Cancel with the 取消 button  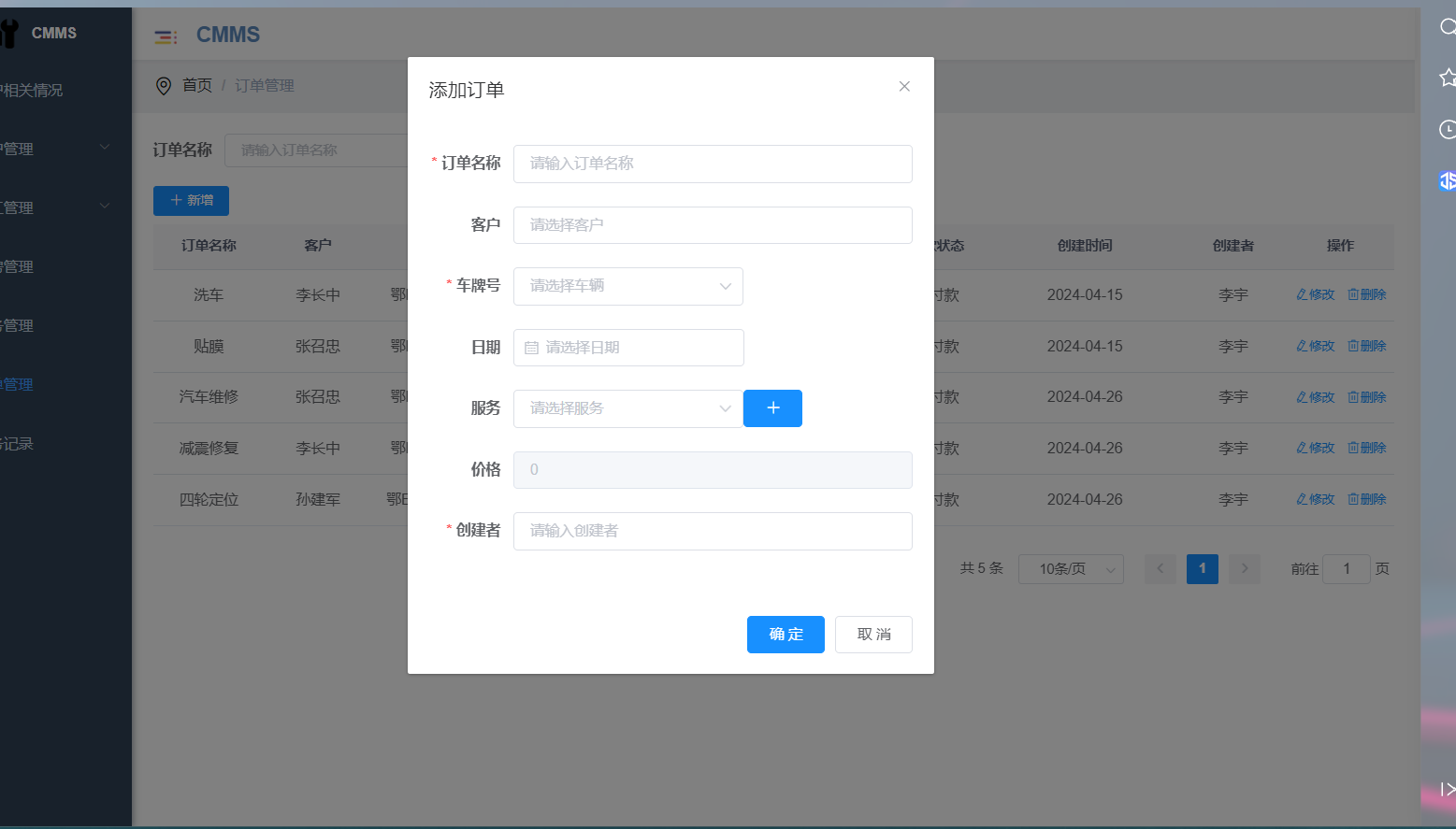(x=873, y=635)
